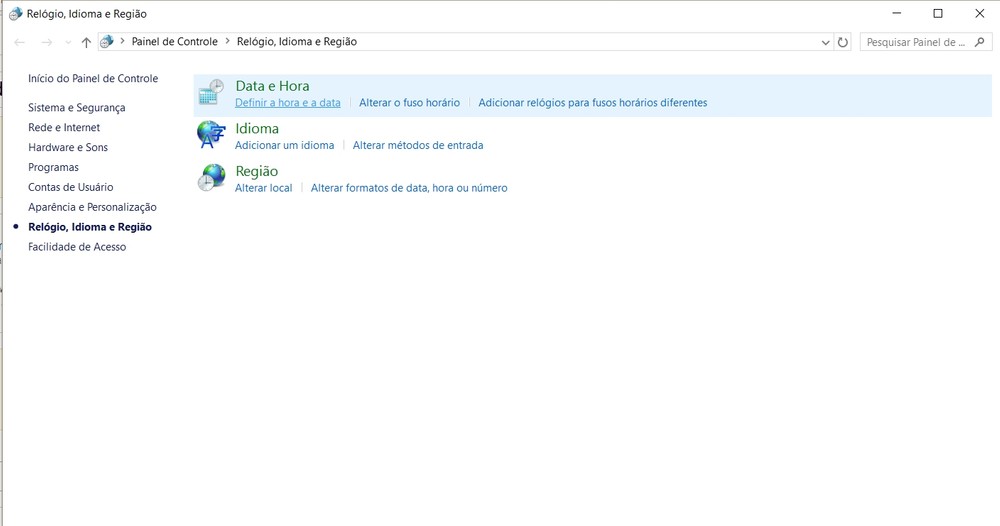This screenshot has width=1000, height=526.
Task: Go forward with the right arrow
Action: [47, 42]
